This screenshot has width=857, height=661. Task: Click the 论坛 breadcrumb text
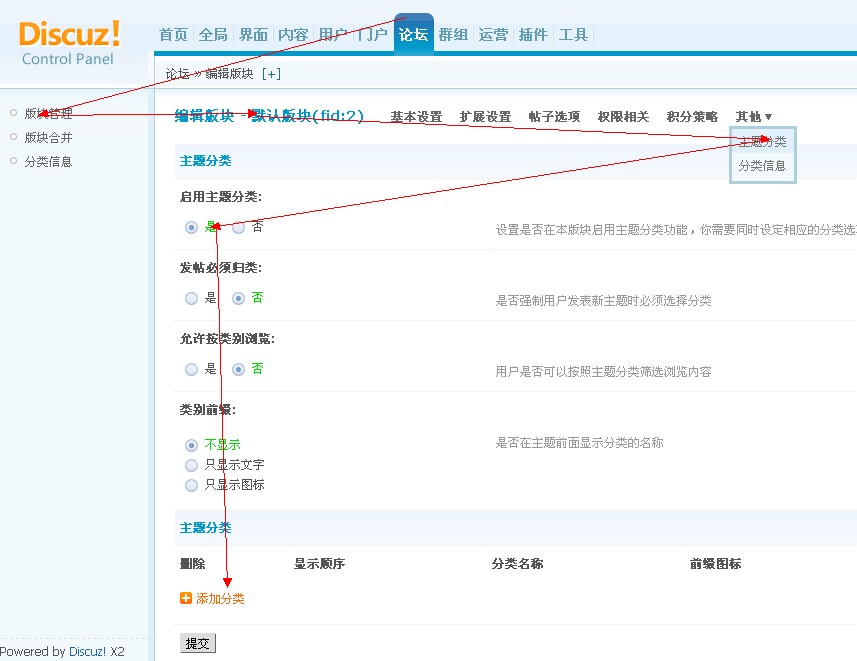(x=178, y=74)
